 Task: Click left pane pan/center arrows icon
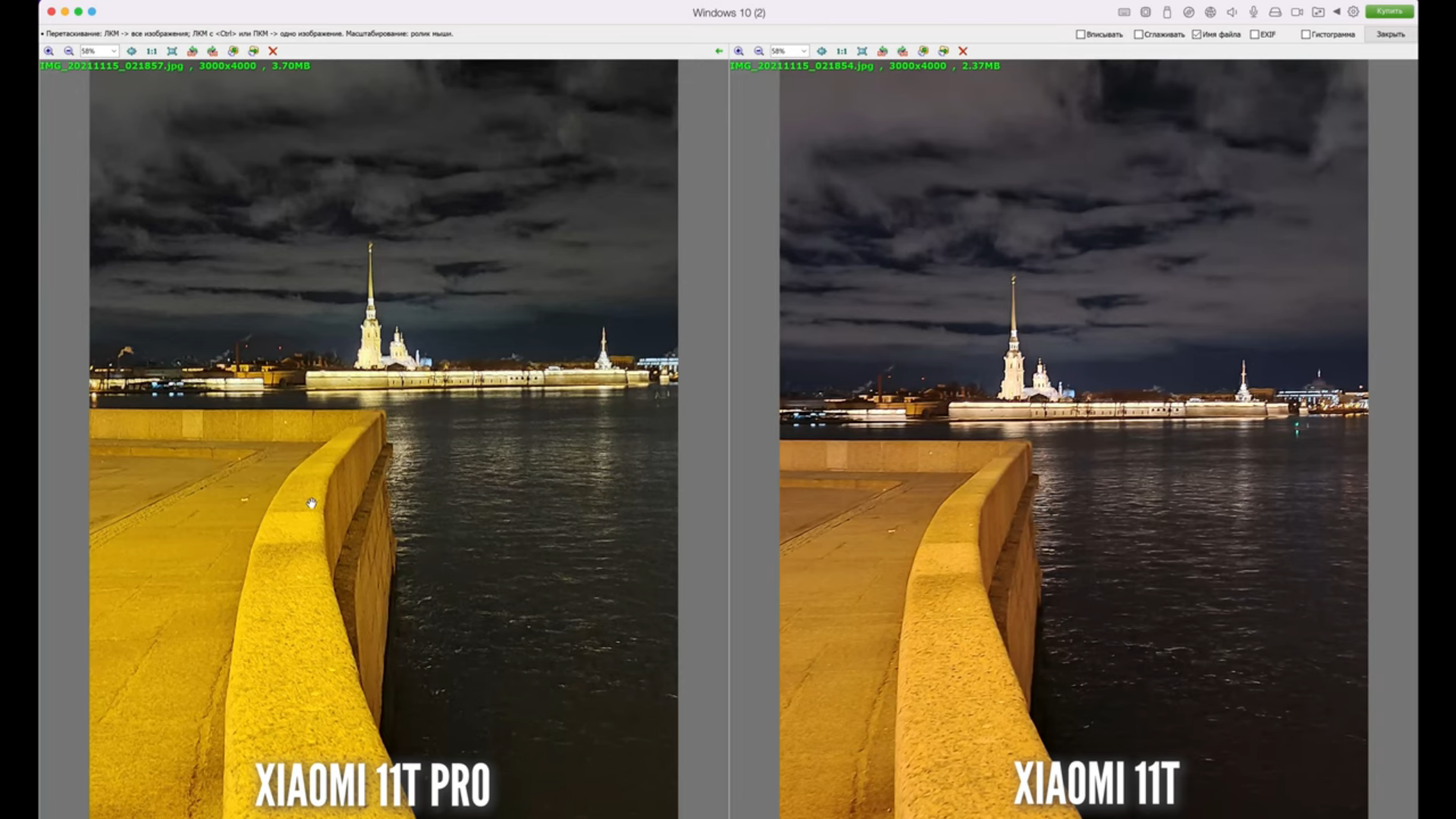click(x=131, y=51)
